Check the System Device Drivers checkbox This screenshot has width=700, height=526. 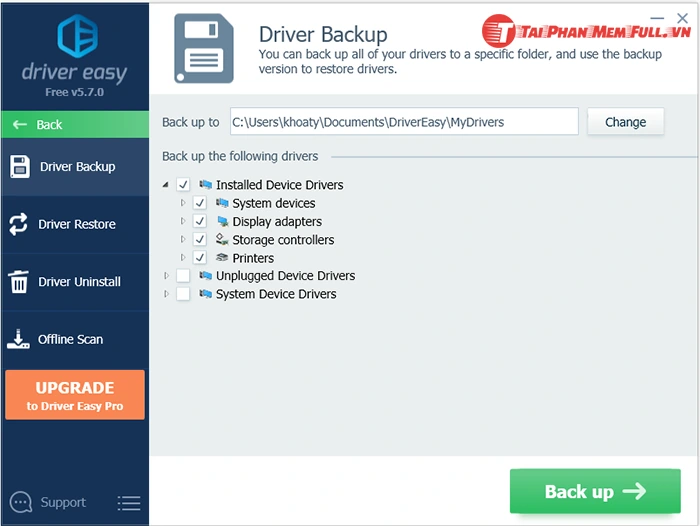183,294
